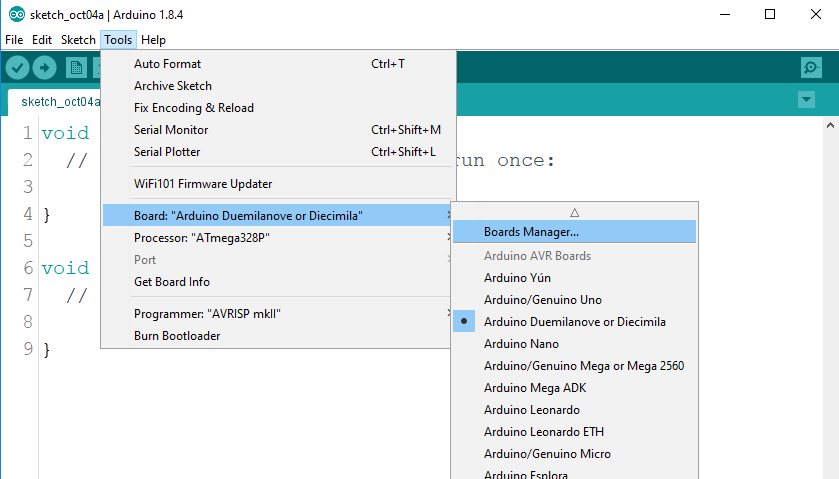This screenshot has height=479, width=839.
Task: Open Serial Monitor magnifier icon in toolbar
Action: coord(811,67)
